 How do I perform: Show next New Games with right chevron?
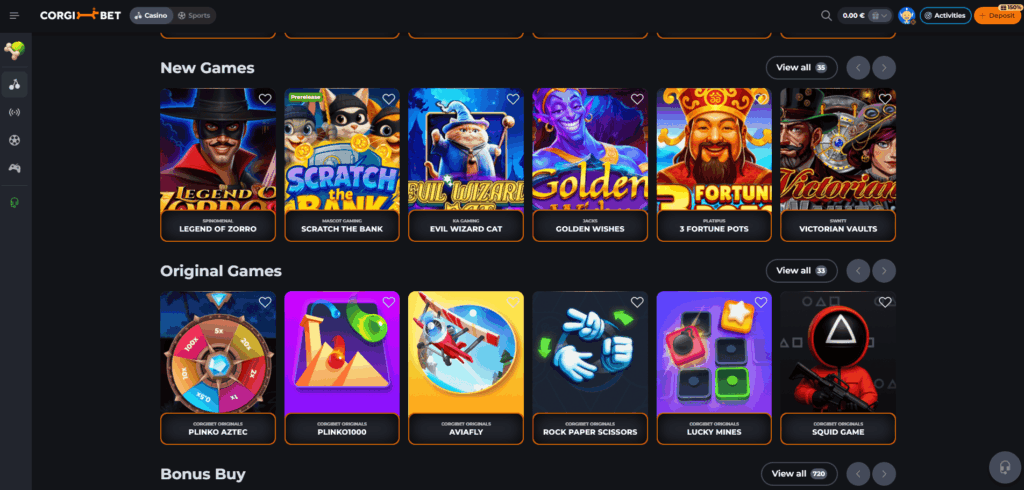[x=884, y=67]
